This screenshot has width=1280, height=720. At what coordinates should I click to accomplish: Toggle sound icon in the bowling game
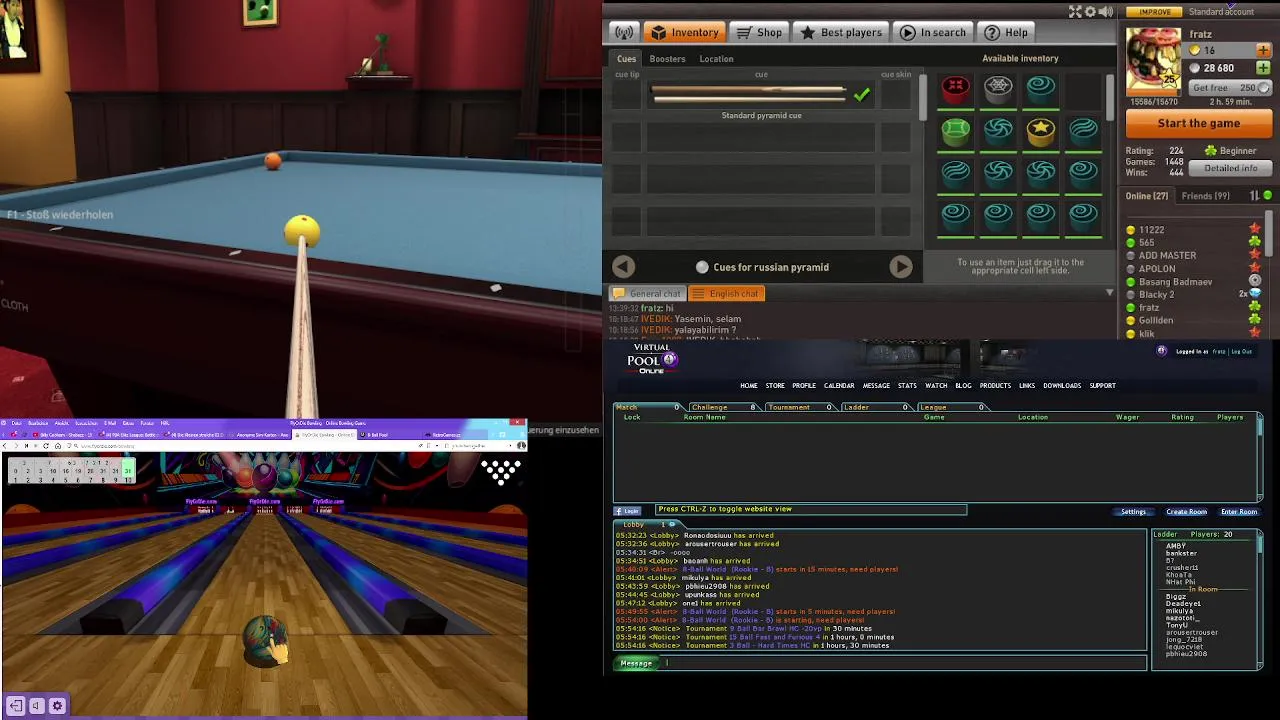36,706
